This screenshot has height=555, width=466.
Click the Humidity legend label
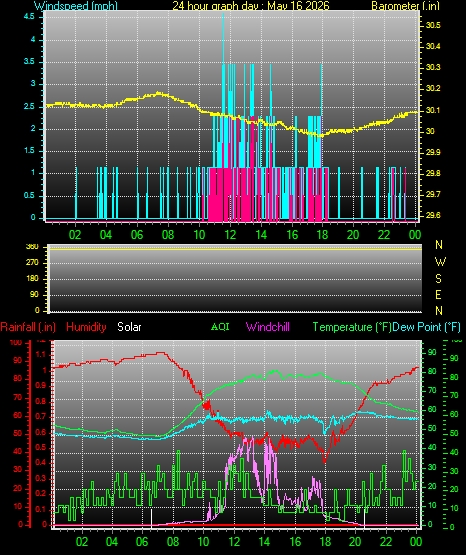coord(86,327)
